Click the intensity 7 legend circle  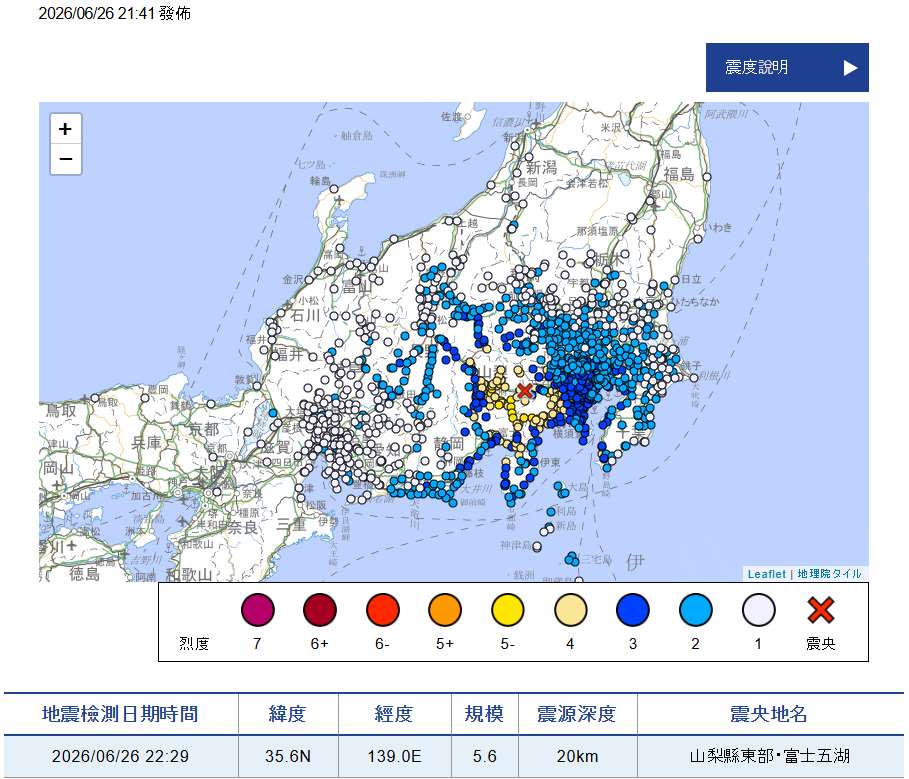click(x=257, y=610)
